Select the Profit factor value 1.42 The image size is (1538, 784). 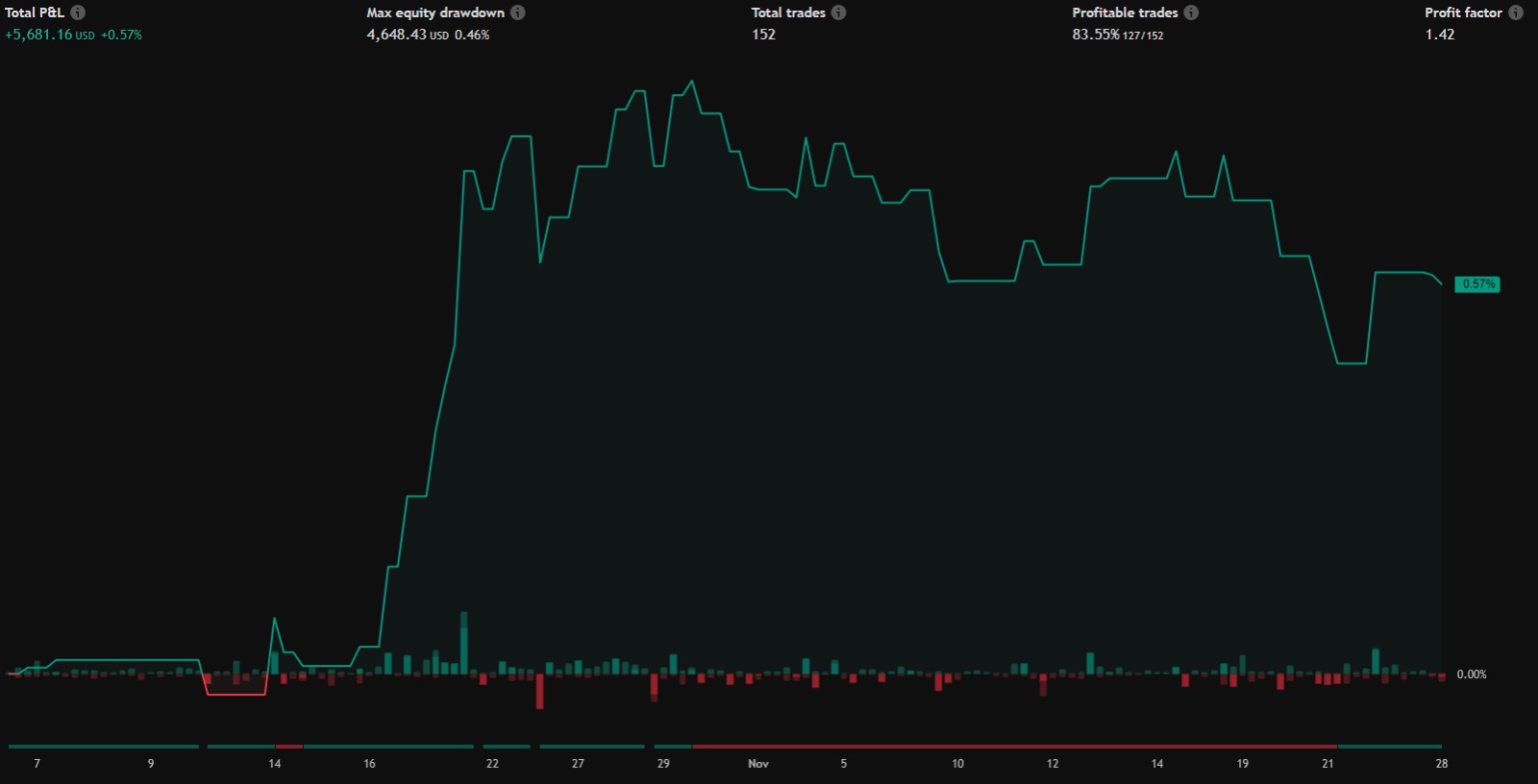coord(1439,35)
